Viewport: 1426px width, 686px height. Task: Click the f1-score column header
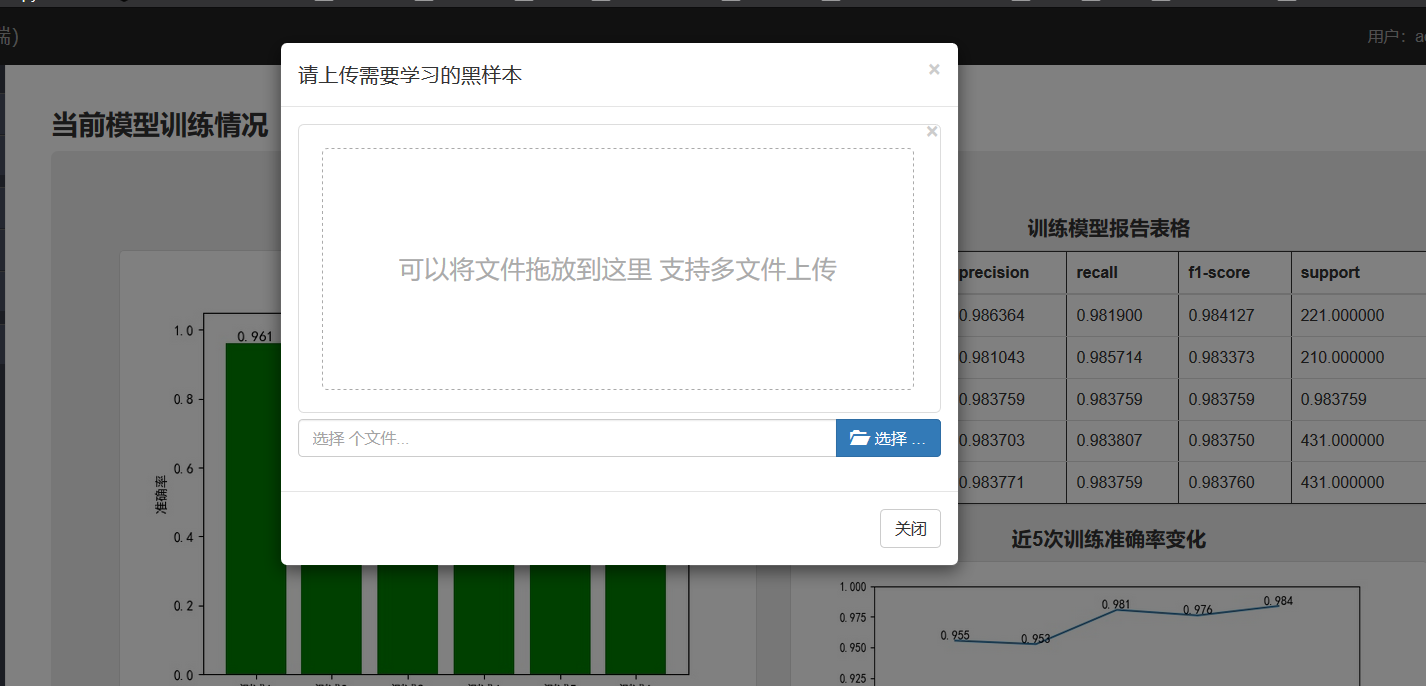[1219, 272]
